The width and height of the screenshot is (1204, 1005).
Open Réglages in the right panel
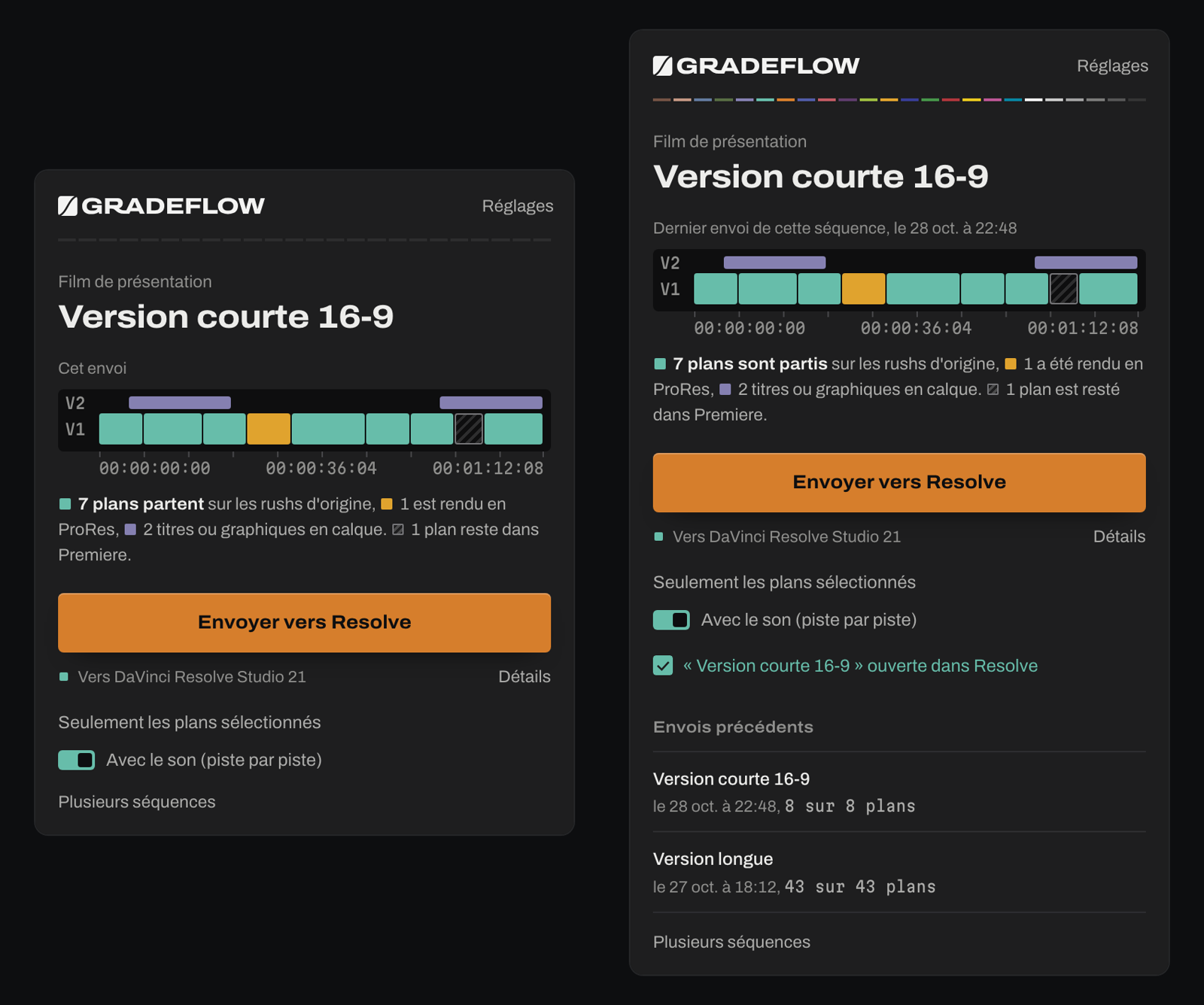tap(1112, 66)
